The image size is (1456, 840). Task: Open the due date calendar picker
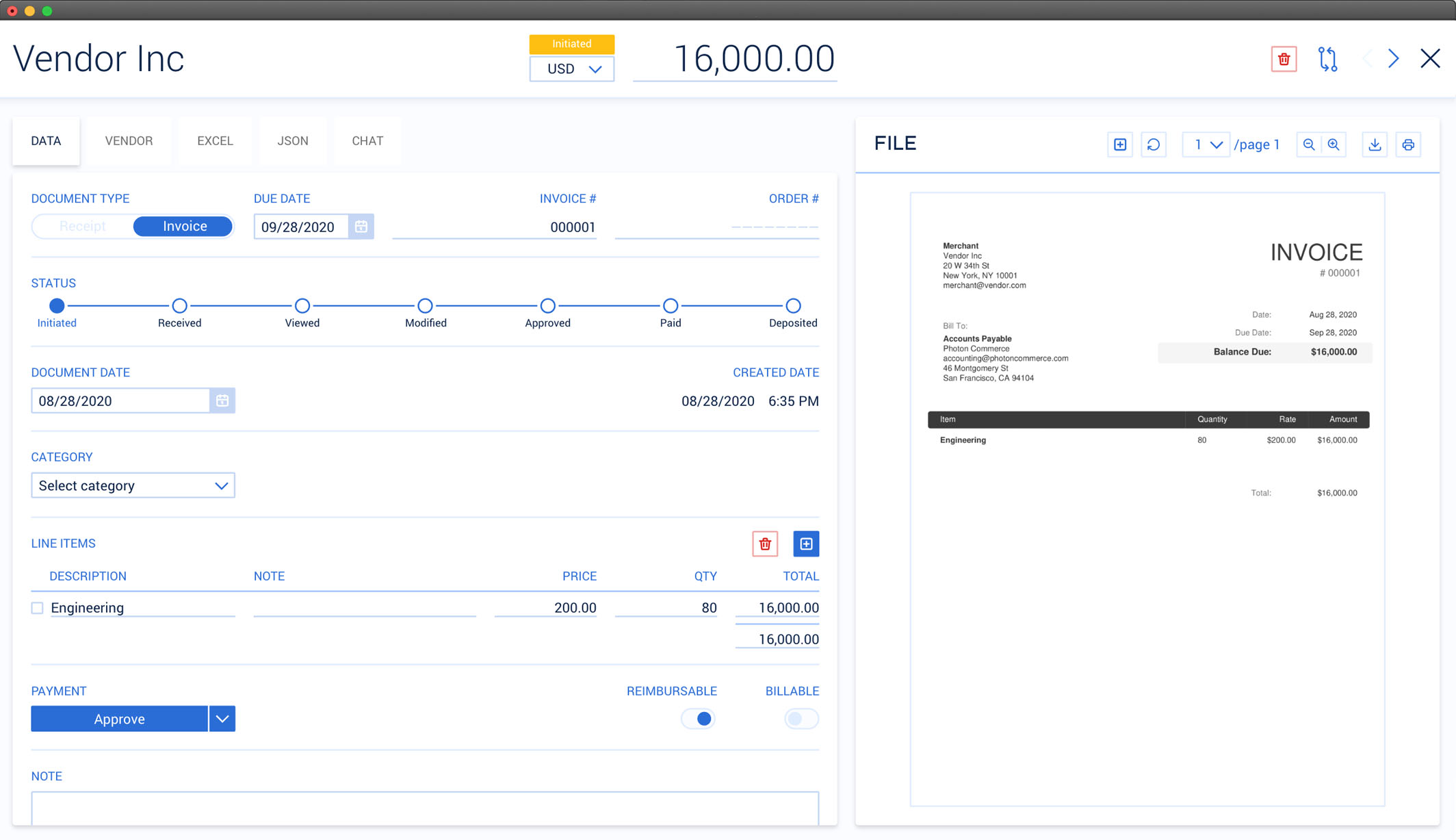tap(361, 227)
